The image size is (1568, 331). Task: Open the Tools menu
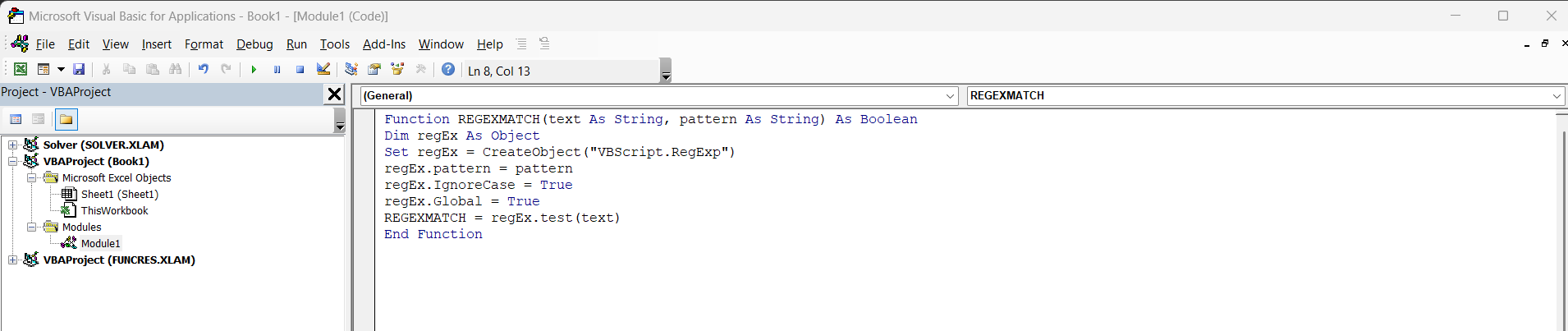tap(335, 44)
